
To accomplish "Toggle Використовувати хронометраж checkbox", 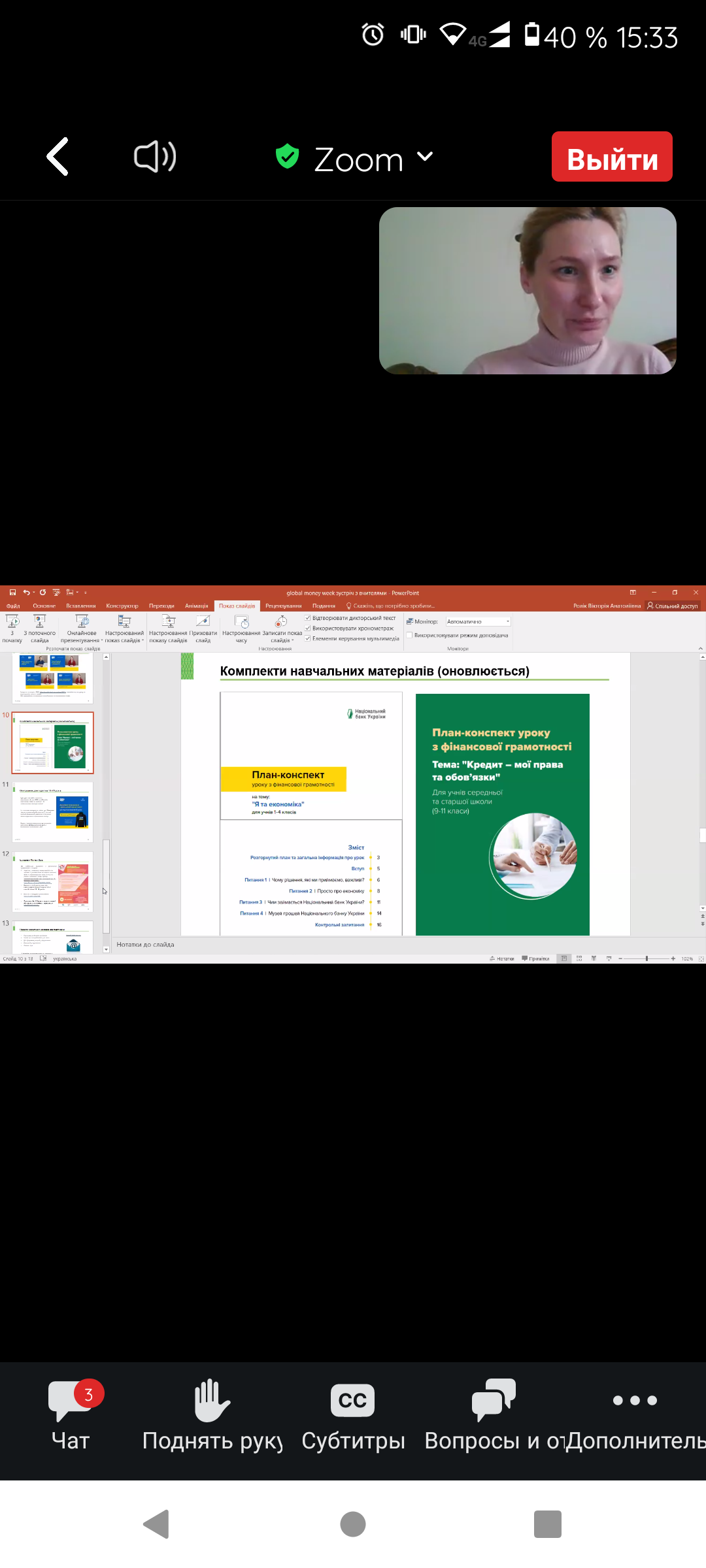I will click(x=308, y=629).
